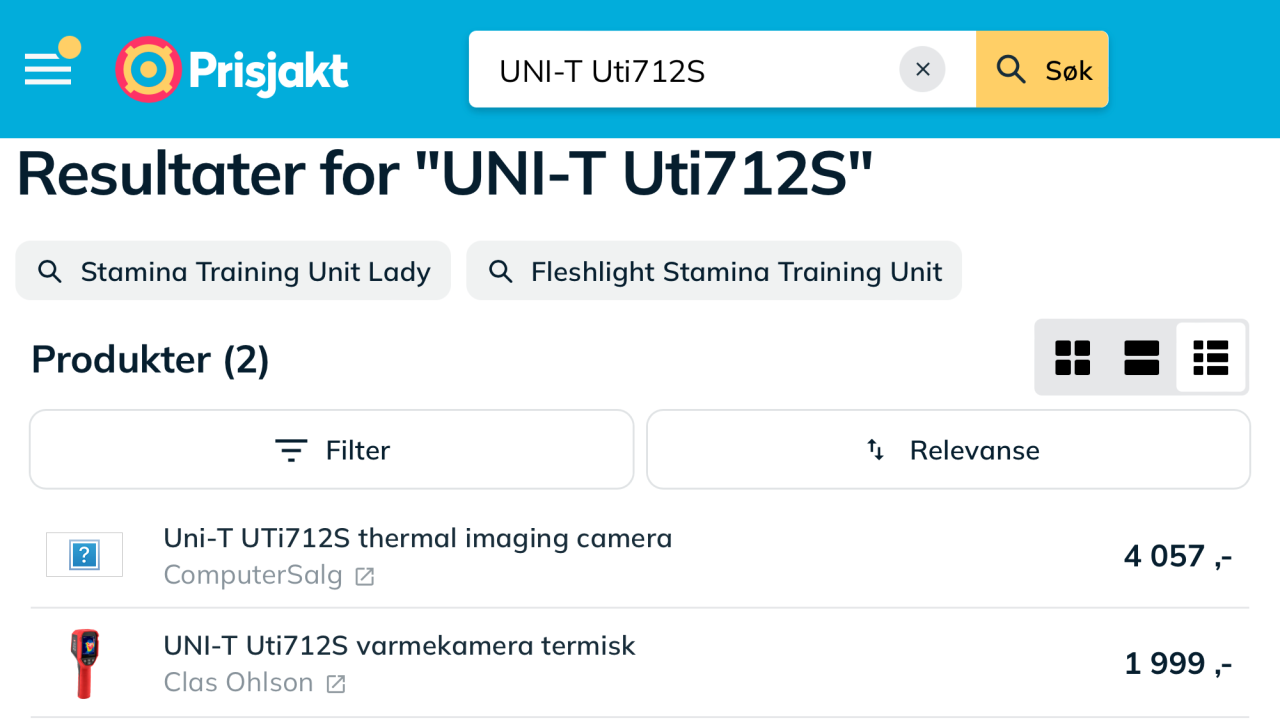Click the Prisjakt logo
Viewport: 1280px width, 720px height.
pos(232,69)
